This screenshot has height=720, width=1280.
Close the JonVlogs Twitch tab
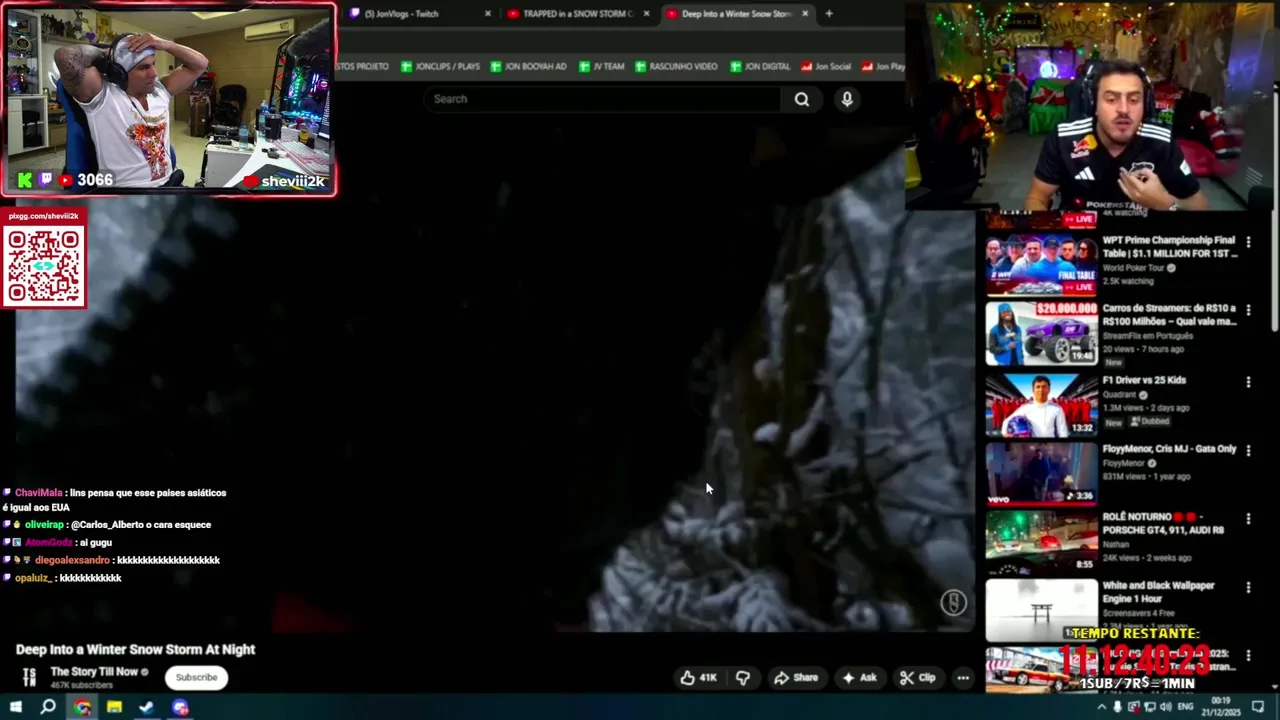click(x=488, y=14)
